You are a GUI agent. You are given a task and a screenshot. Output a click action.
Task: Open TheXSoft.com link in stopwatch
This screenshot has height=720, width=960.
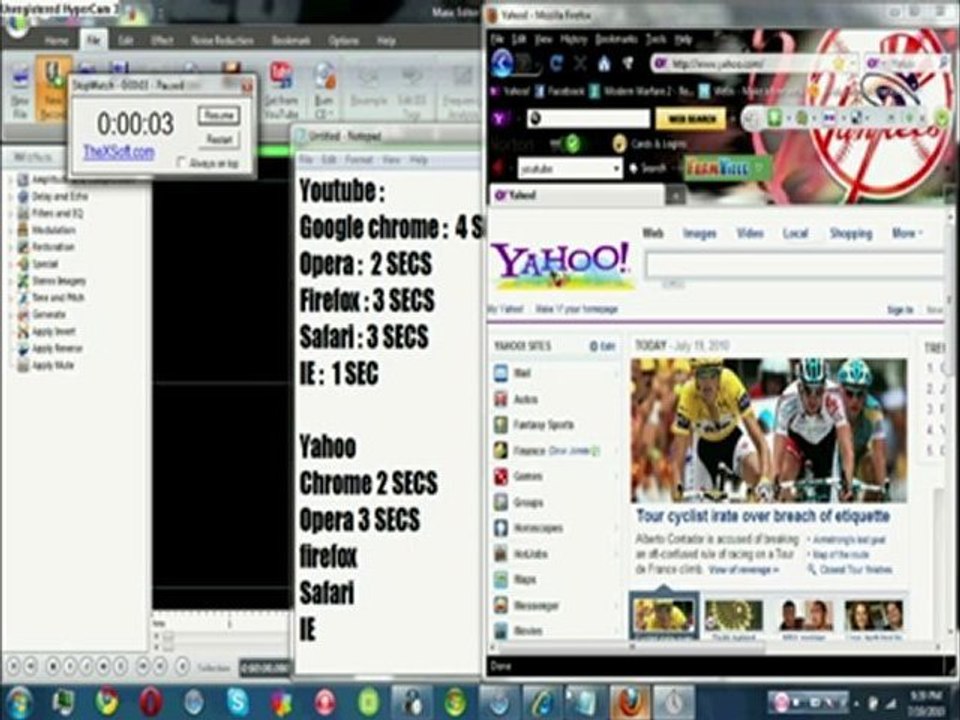[x=119, y=151]
